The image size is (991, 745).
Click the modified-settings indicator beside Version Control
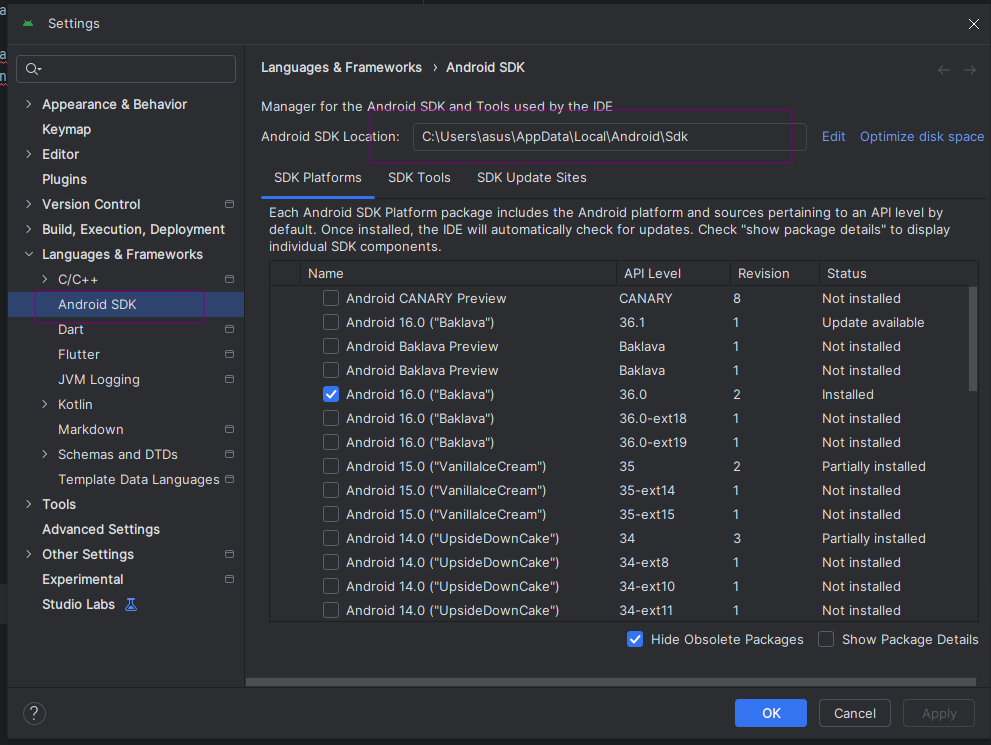coord(228,204)
